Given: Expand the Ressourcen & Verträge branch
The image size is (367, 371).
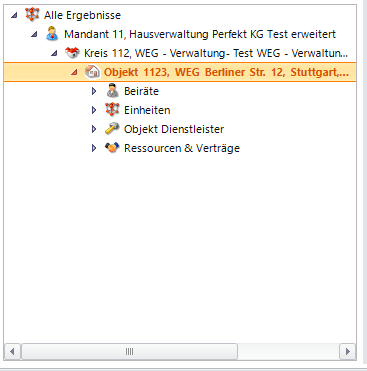Looking at the screenshot, I should (x=94, y=148).
